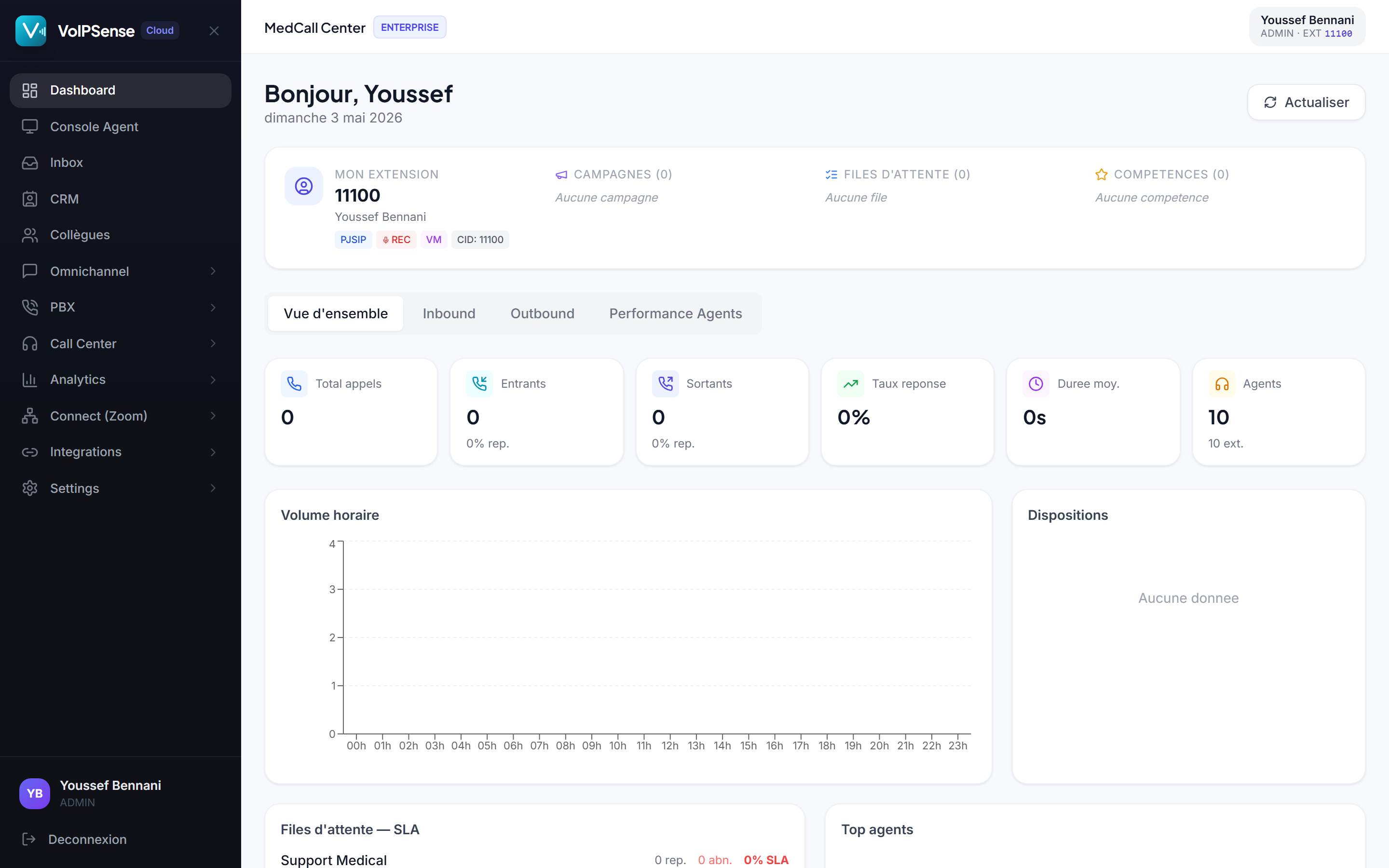The width and height of the screenshot is (1389, 868).
Task: Click the Taux reponse trend icon
Action: pyautogui.click(x=851, y=383)
